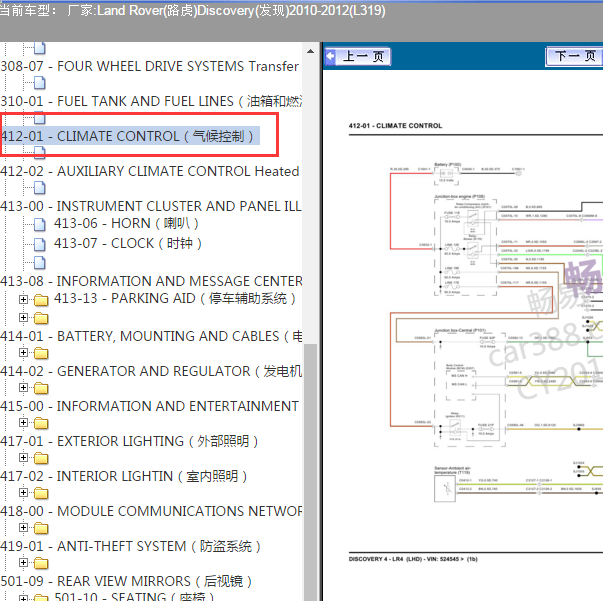Click the climate control wiring diagram page
Image resolution: width=603 pixels, height=601 pixels.
[463, 335]
